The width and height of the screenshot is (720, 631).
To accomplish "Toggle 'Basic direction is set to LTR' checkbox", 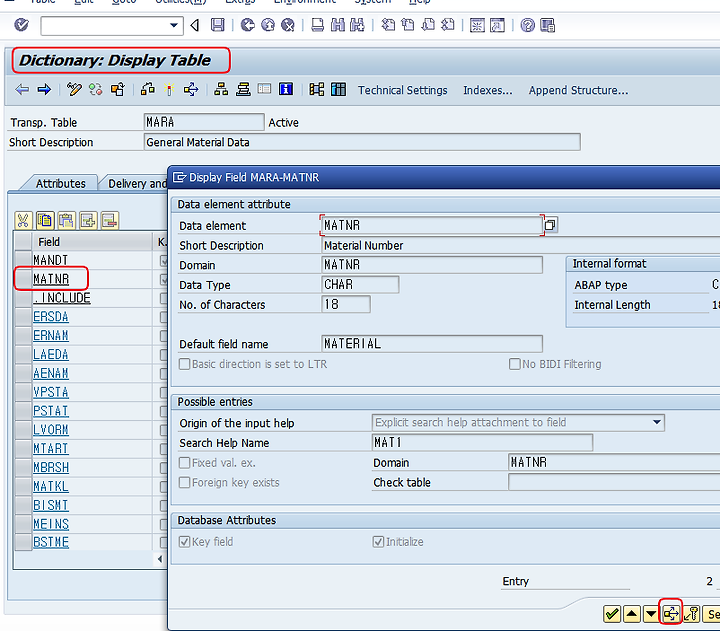I will [184, 364].
